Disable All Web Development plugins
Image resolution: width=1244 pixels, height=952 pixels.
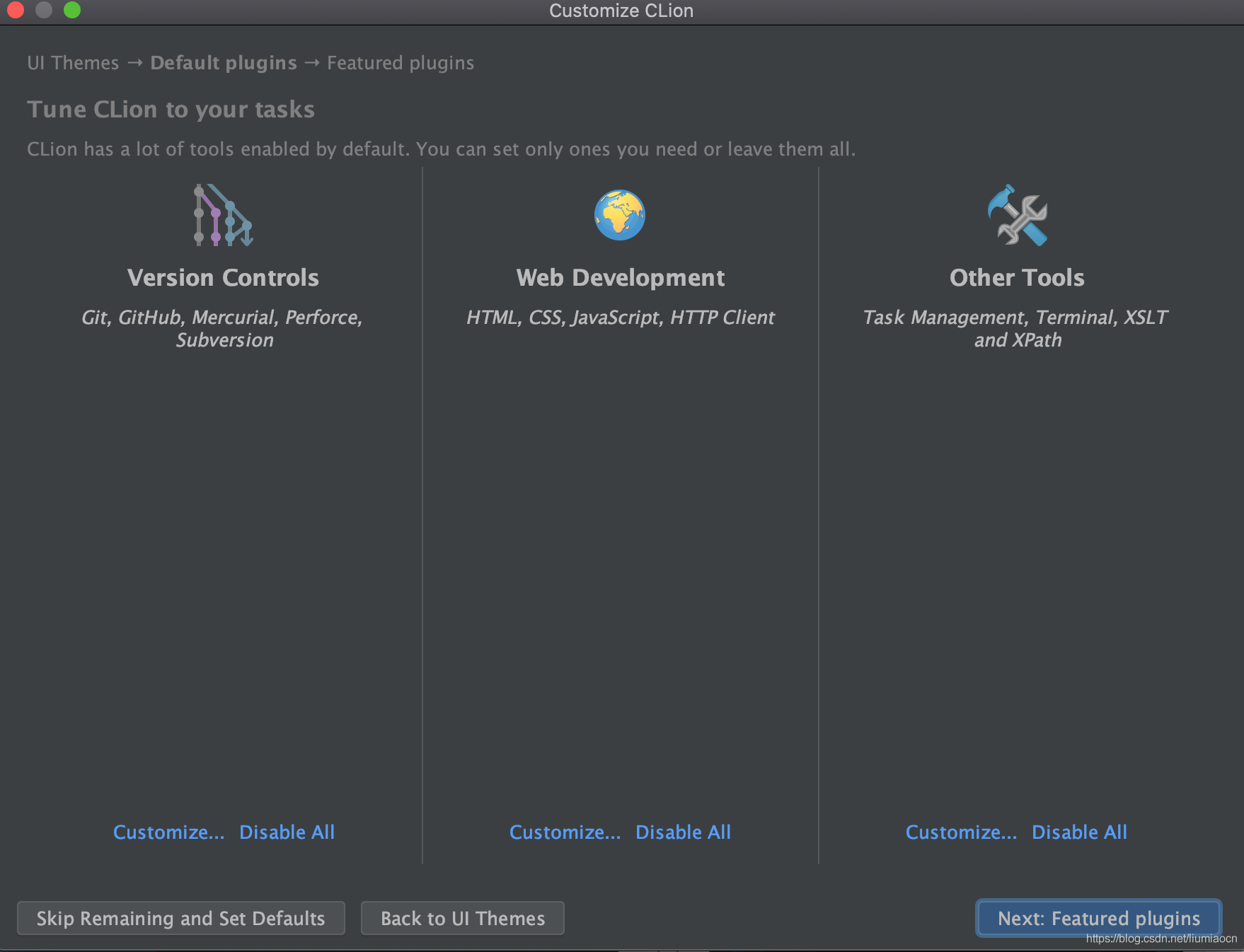(684, 832)
